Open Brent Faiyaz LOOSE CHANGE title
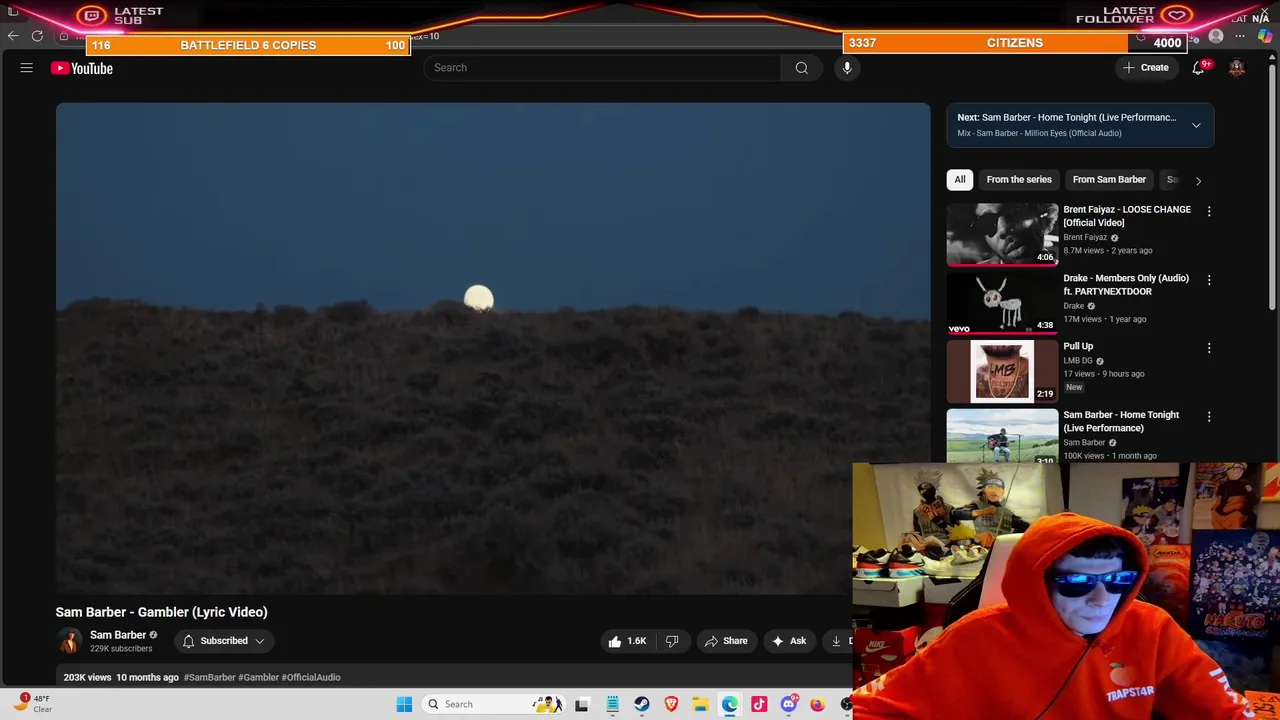 1127,216
